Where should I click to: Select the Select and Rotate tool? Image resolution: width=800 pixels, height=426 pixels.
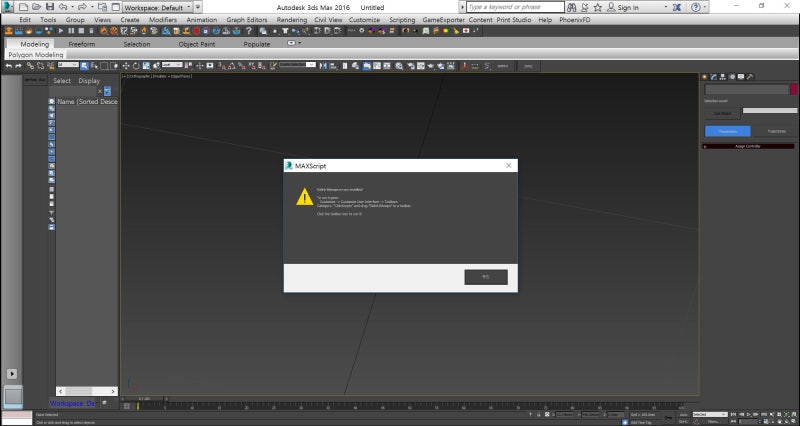click(x=136, y=66)
